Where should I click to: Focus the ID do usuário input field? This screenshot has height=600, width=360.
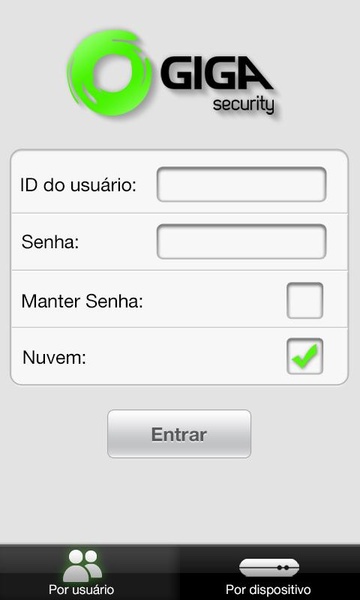pos(241,184)
